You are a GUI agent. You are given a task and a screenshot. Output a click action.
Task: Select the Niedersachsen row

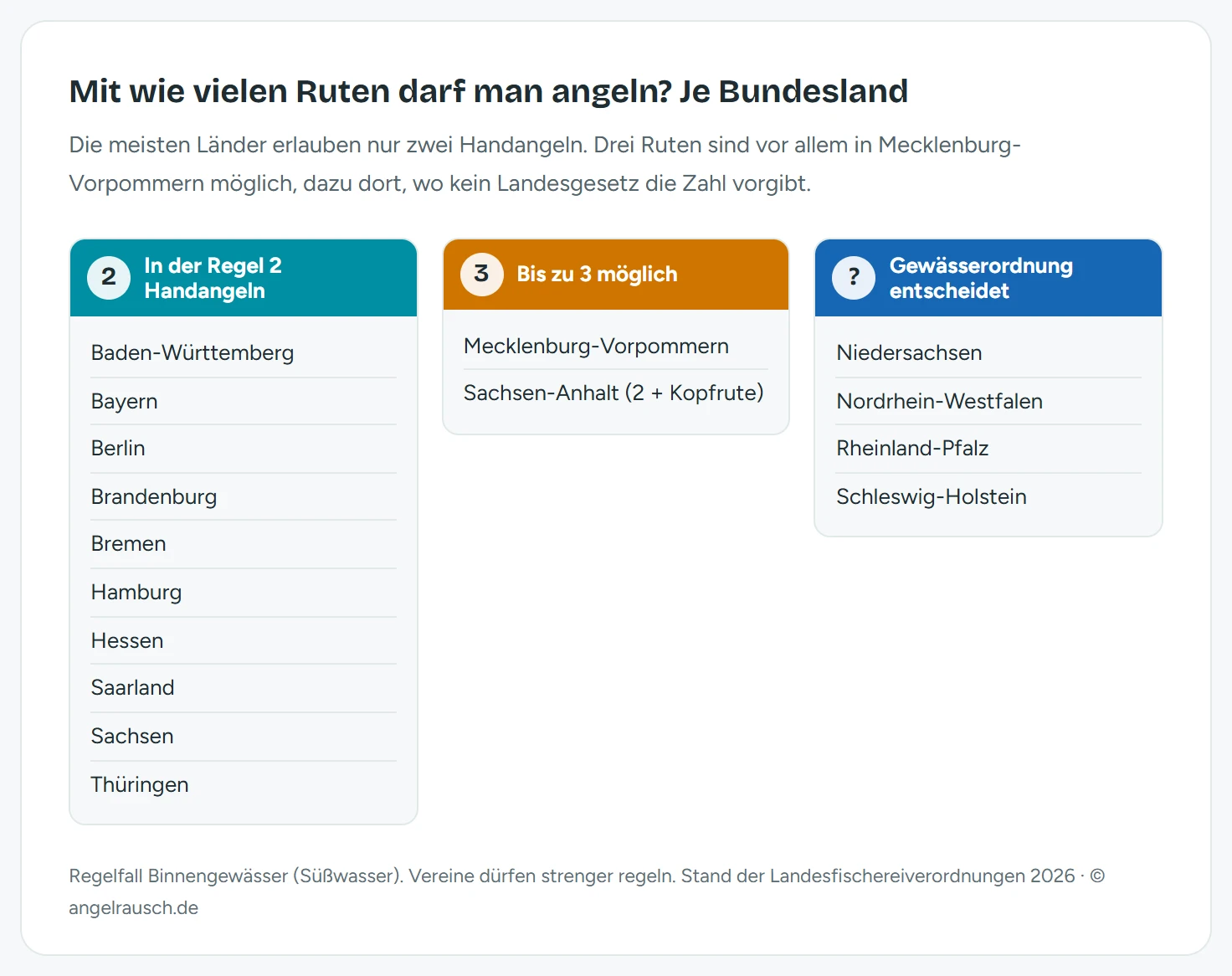point(988,353)
